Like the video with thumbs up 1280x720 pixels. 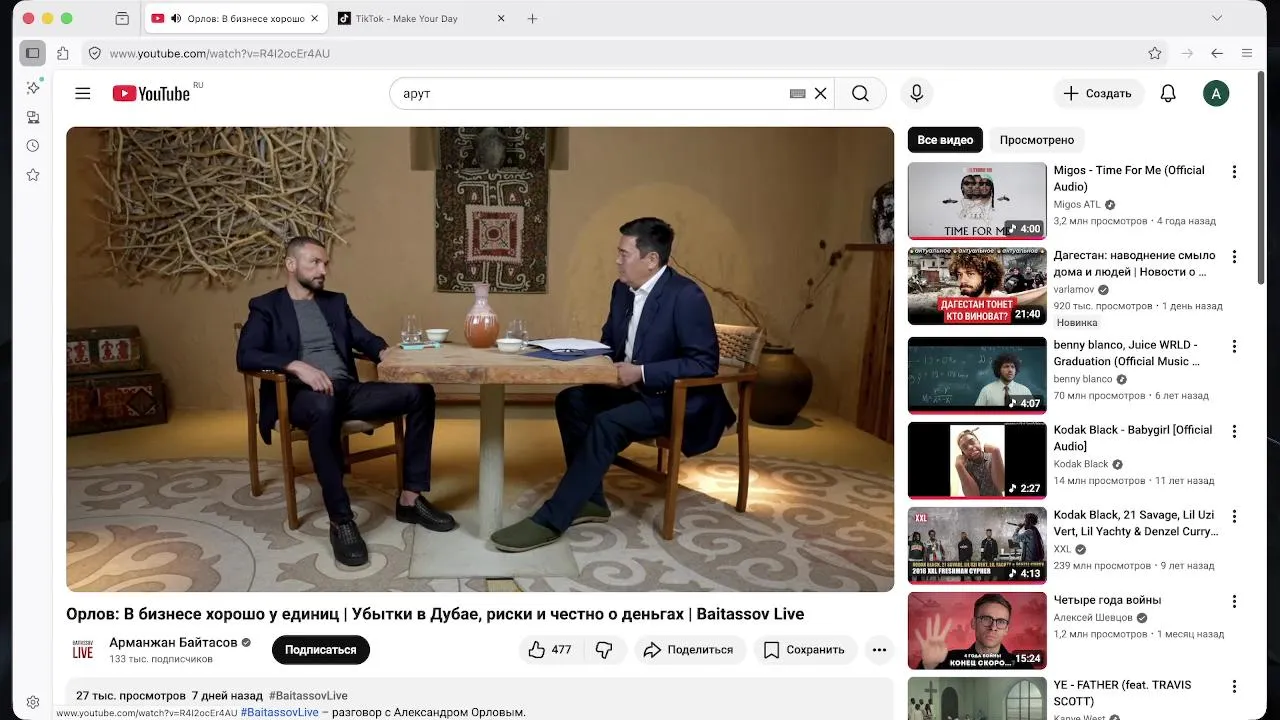pyautogui.click(x=549, y=650)
